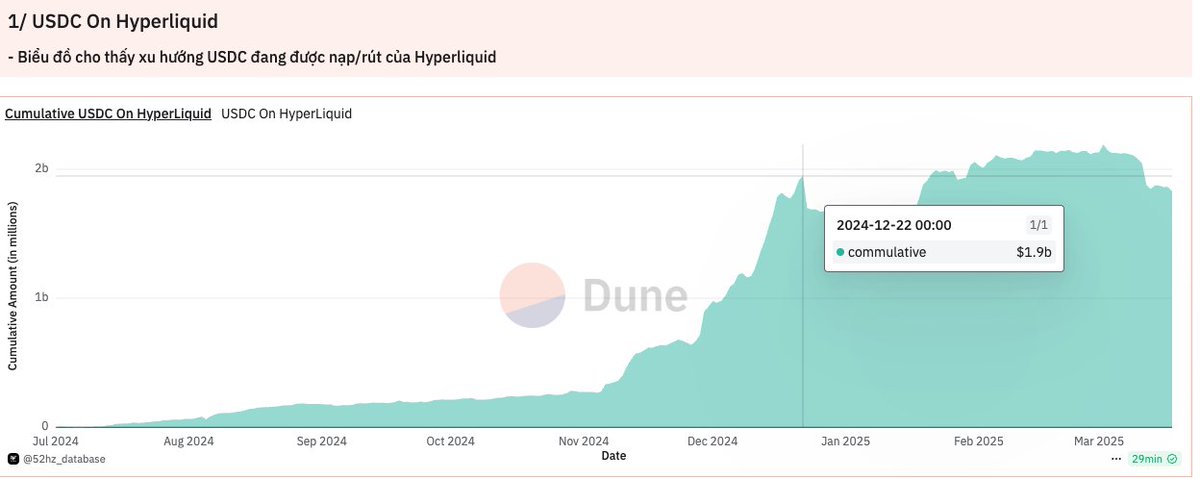Viewport: 1200px width, 479px height.
Task: Open the Cumulative USDC On HyperLiquid link
Action: click(x=108, y=114)
